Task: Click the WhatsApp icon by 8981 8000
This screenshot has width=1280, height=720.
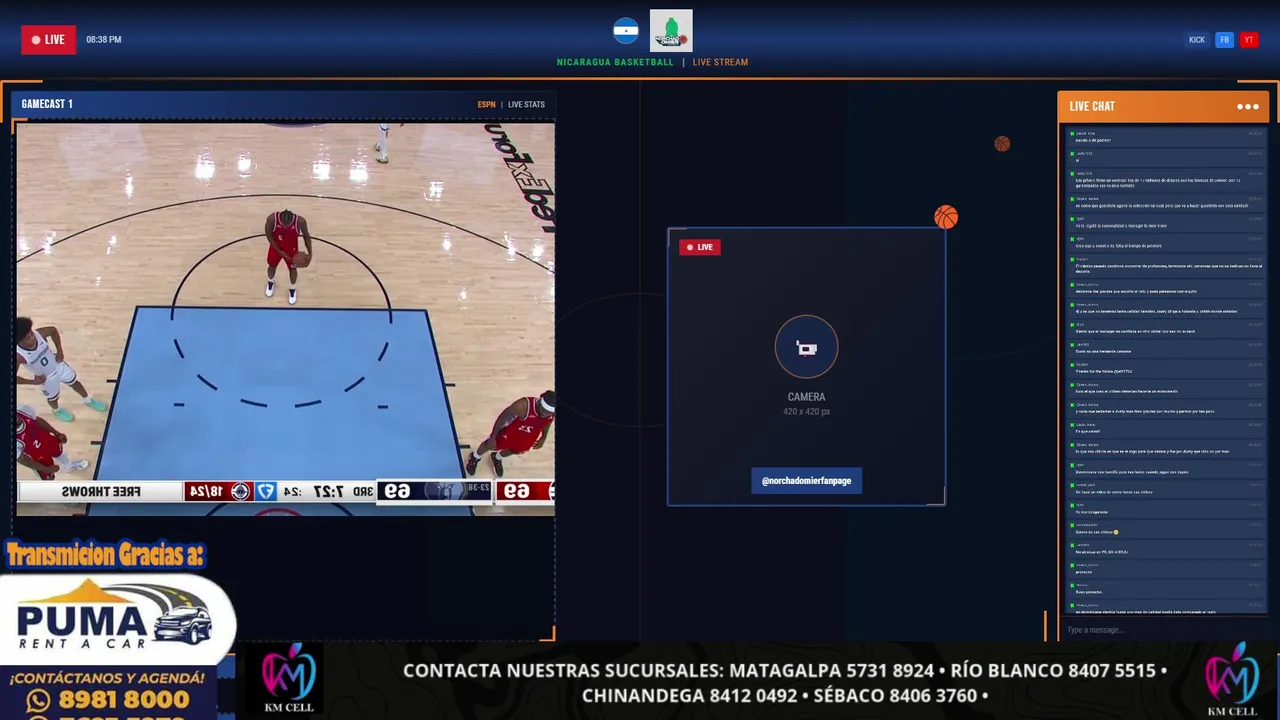Action: [x=38, y=700]
